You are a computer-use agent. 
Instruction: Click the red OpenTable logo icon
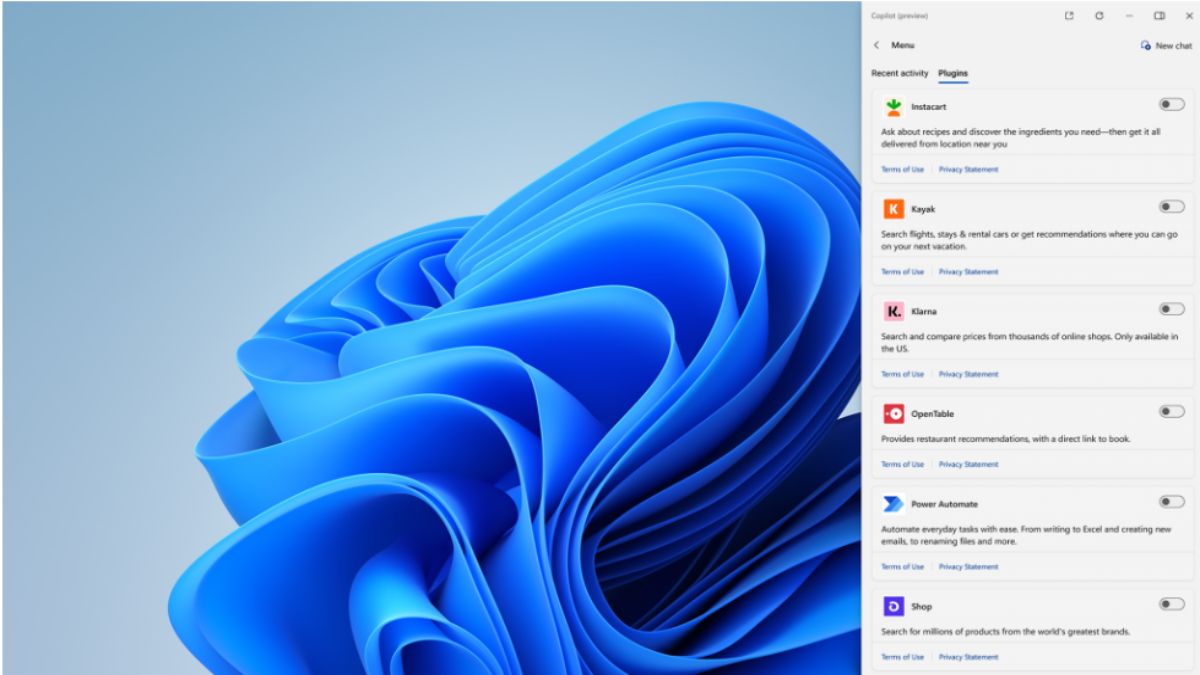[893, 414]
